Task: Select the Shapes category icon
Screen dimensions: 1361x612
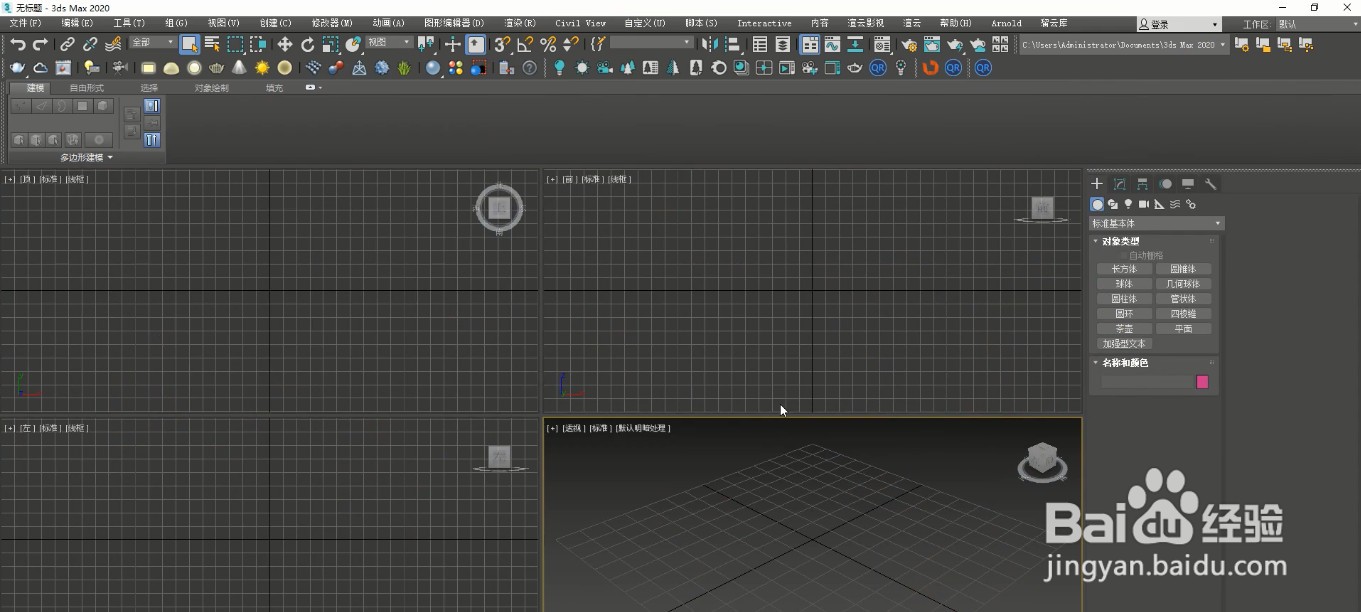Action: [x=1112, y=204]
